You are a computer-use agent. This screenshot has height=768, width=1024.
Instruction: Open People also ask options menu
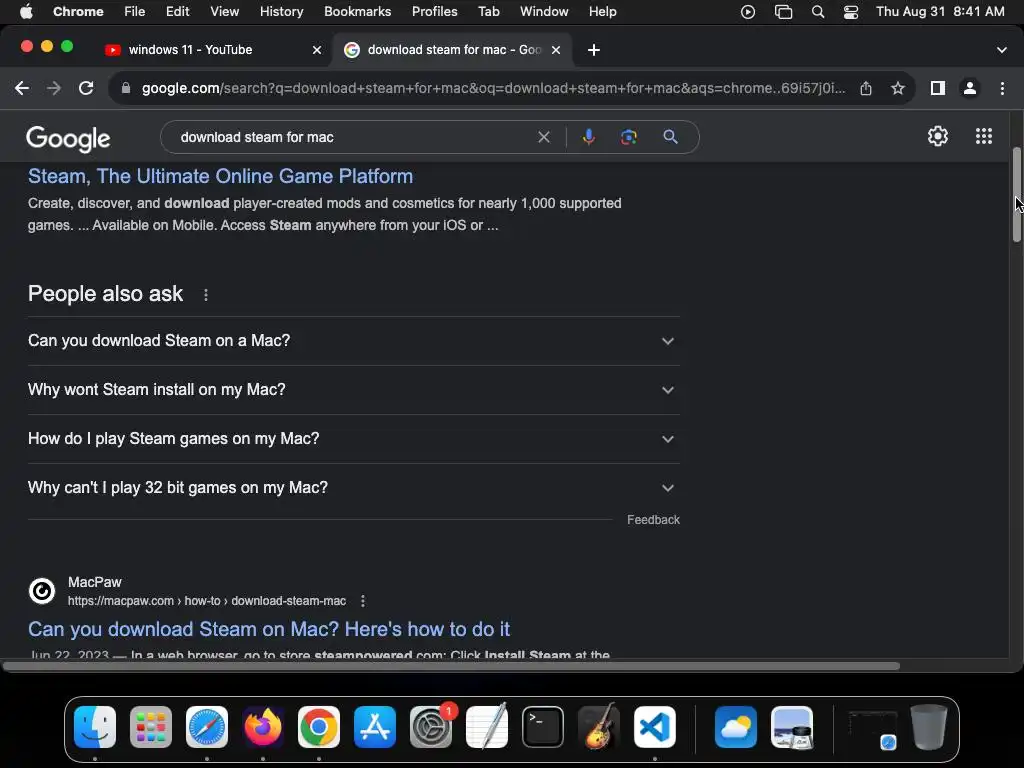pos(206,295)
